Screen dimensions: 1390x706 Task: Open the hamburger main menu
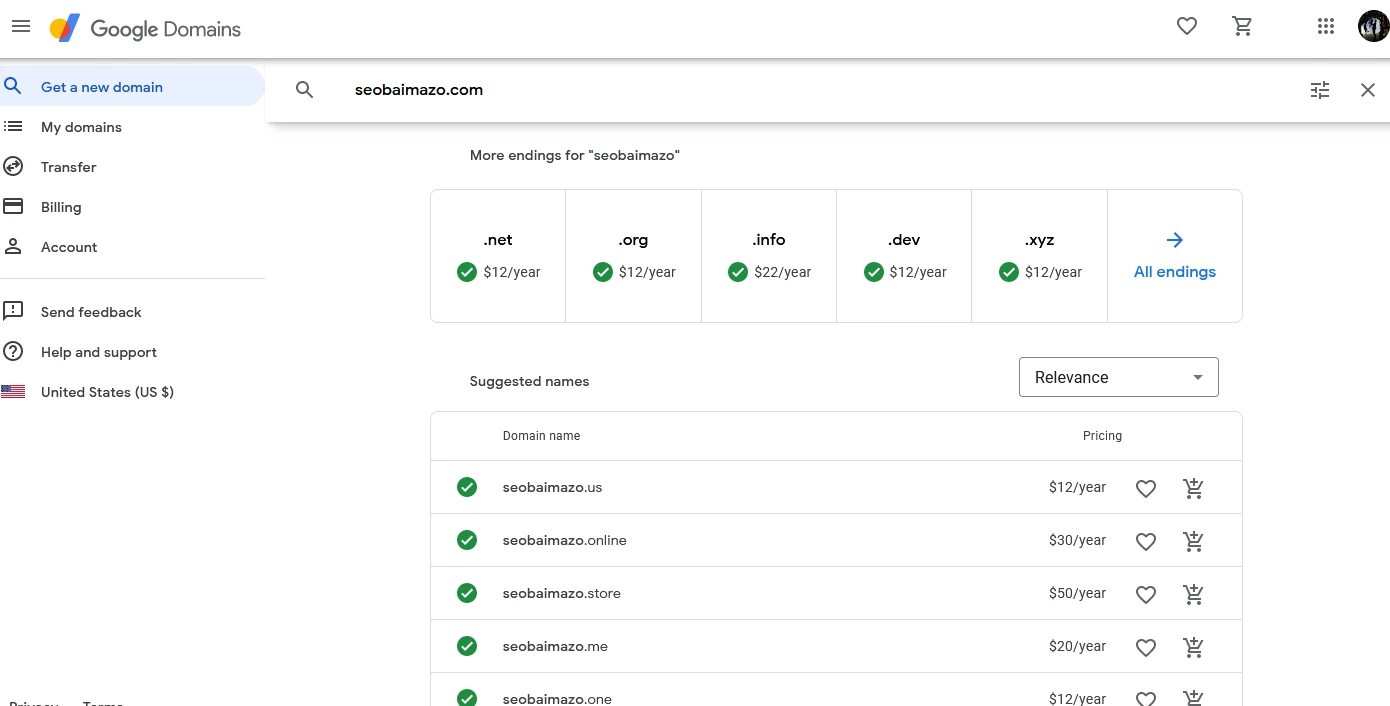[21, 27]
